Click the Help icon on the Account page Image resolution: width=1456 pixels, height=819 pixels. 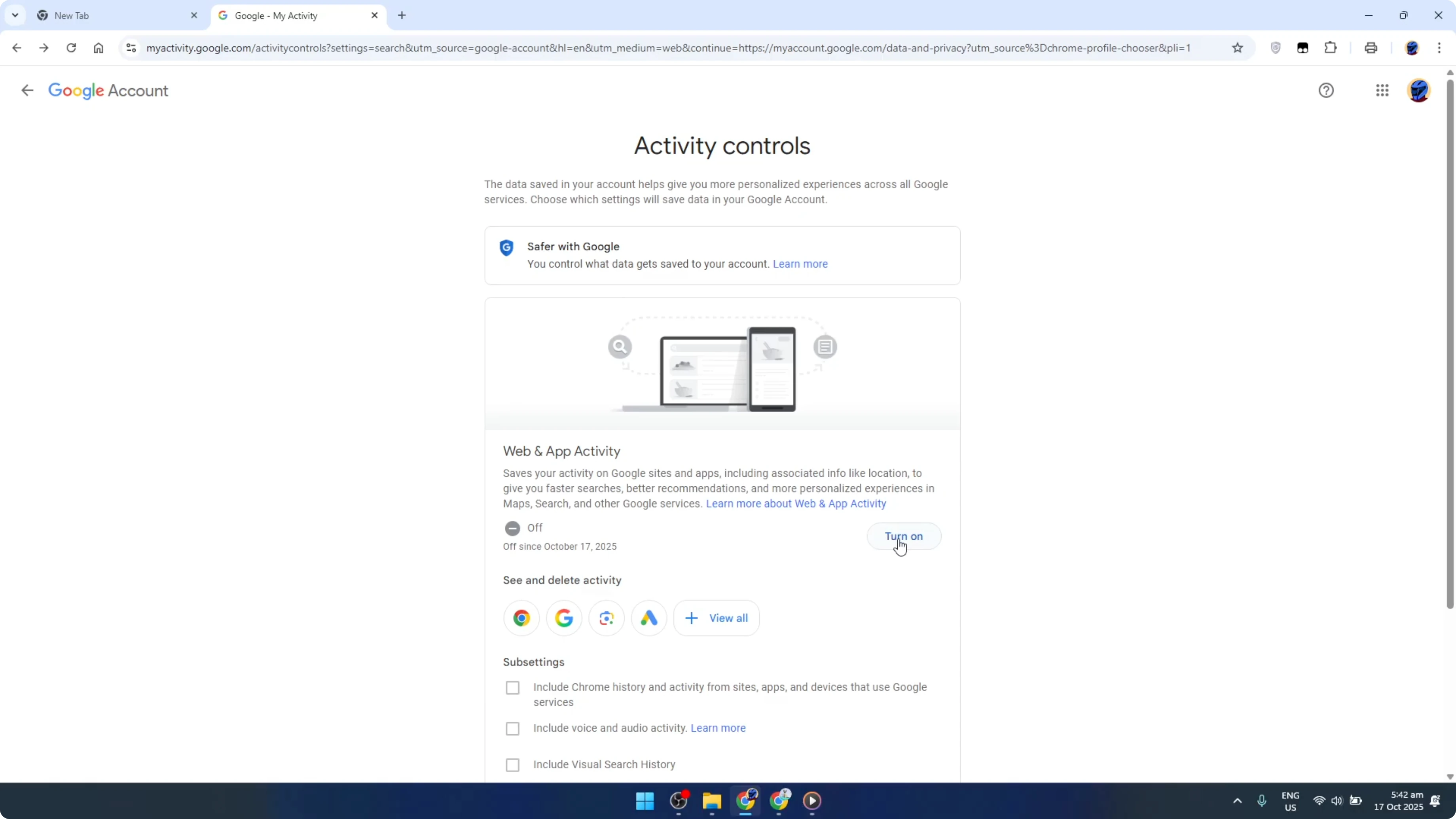tap(1327, 91)
